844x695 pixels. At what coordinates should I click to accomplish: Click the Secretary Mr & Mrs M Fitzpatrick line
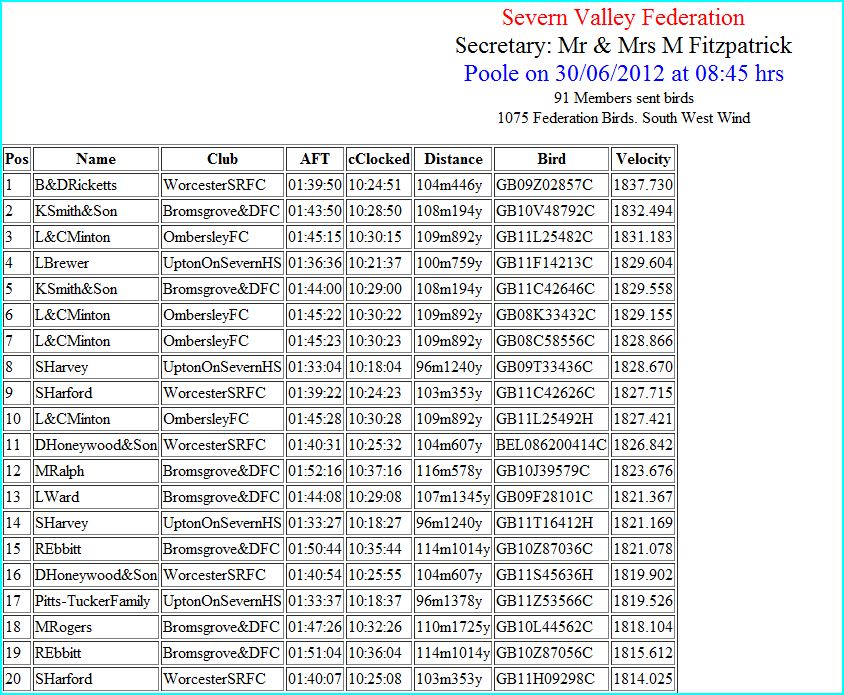point(623,46)
